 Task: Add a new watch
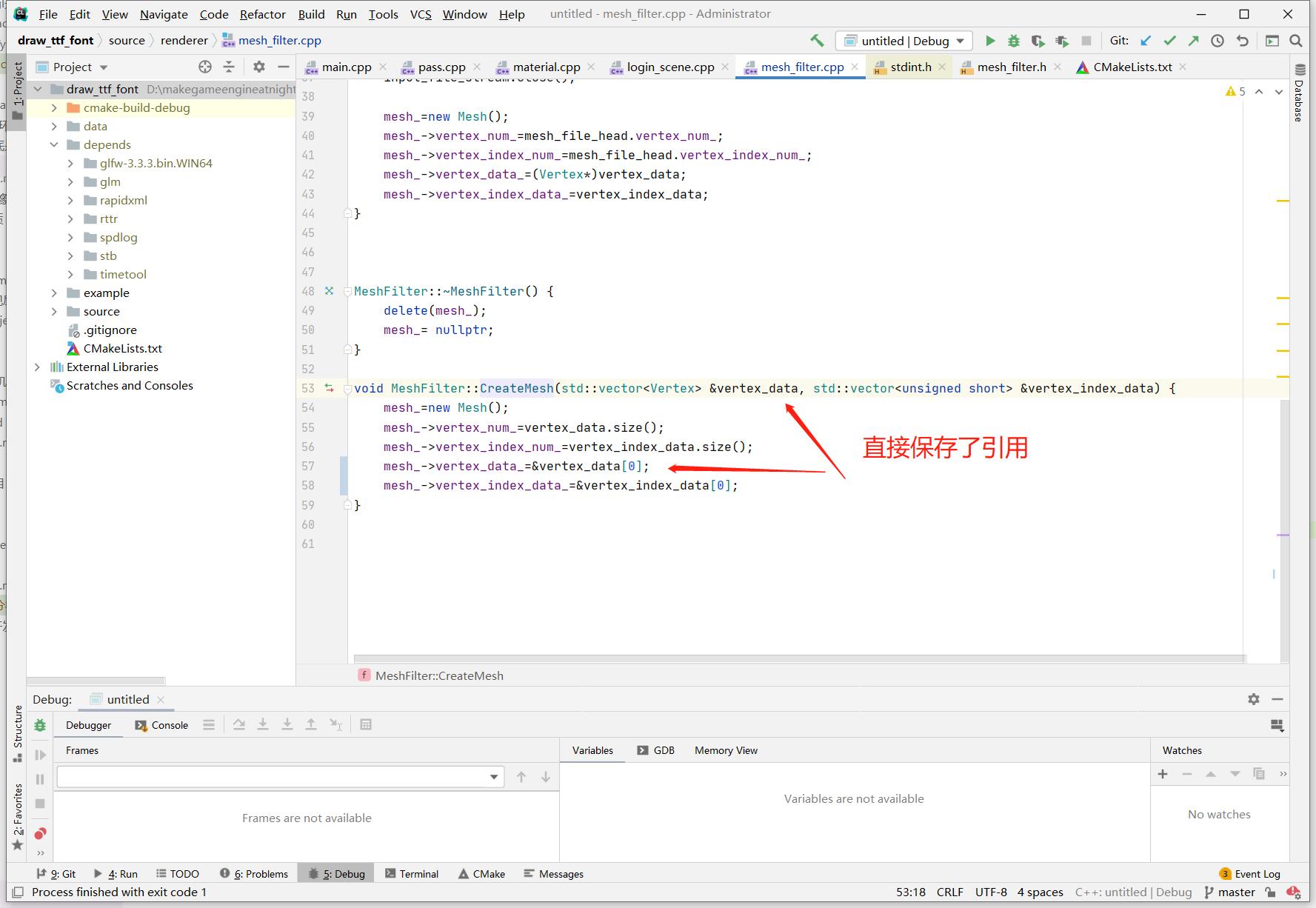click(1163, 774)
